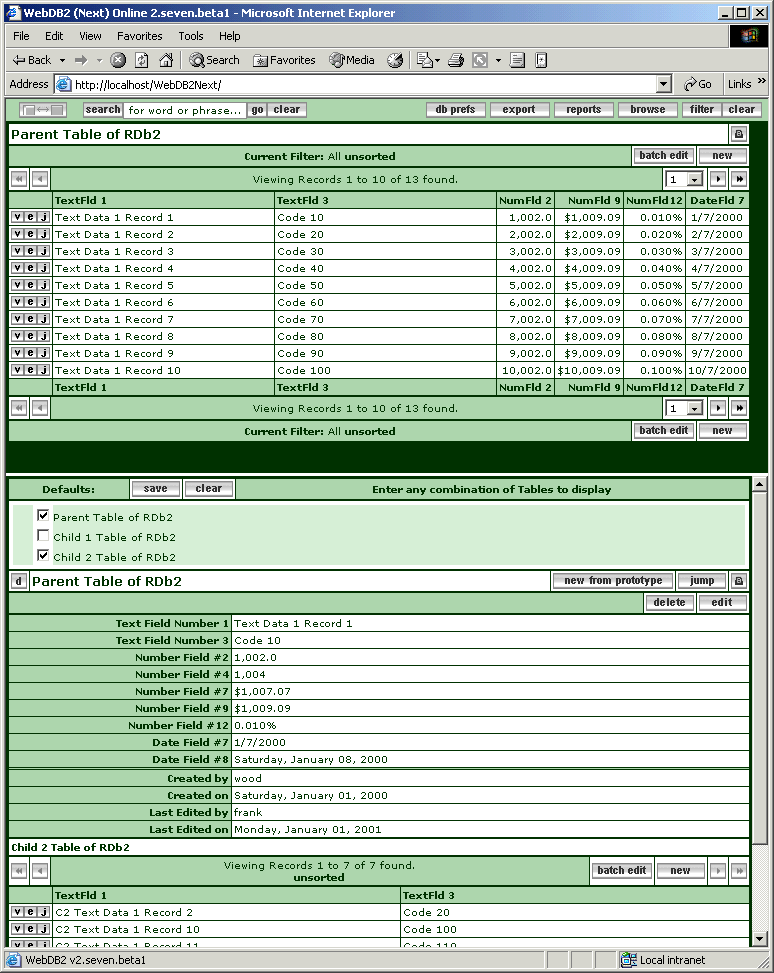Viewport: 774px width, 973px height.
Task: Click the Print icon in toolbar
Action: tap(456, 60)
